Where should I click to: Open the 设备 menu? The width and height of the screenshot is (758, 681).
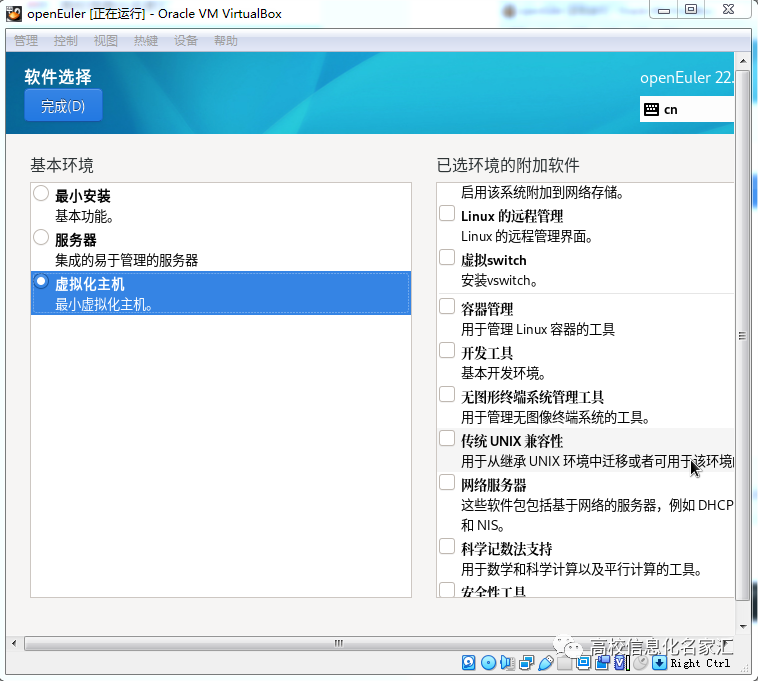pos(186,41)
